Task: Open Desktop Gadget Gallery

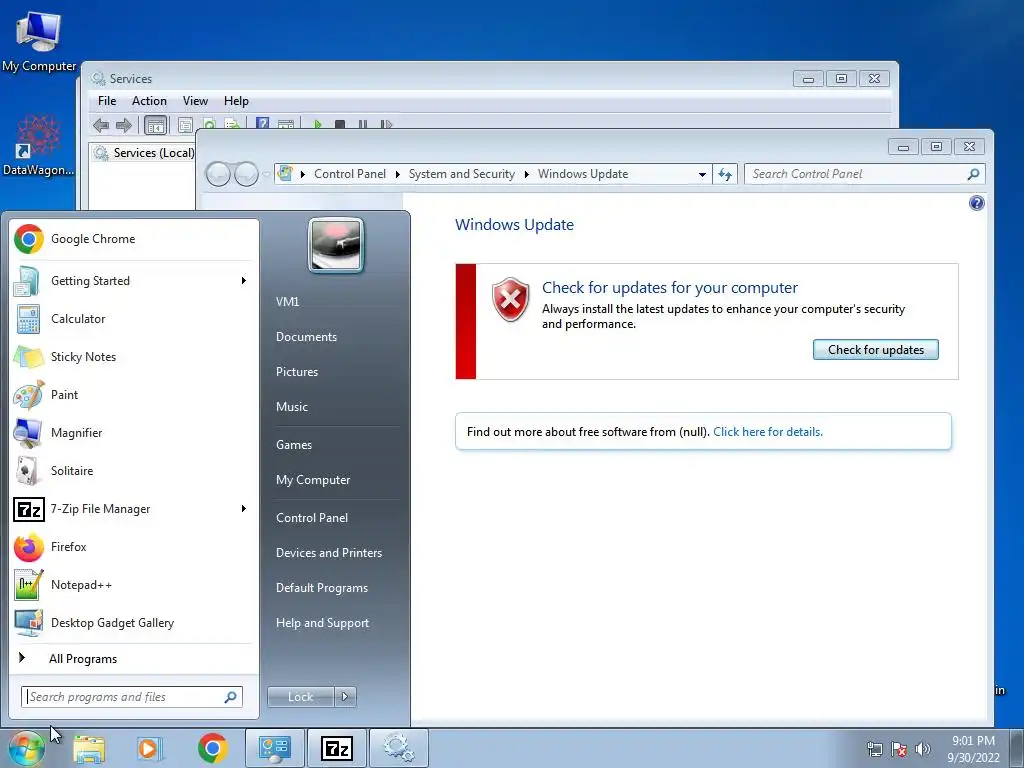Action: [133, 622]
